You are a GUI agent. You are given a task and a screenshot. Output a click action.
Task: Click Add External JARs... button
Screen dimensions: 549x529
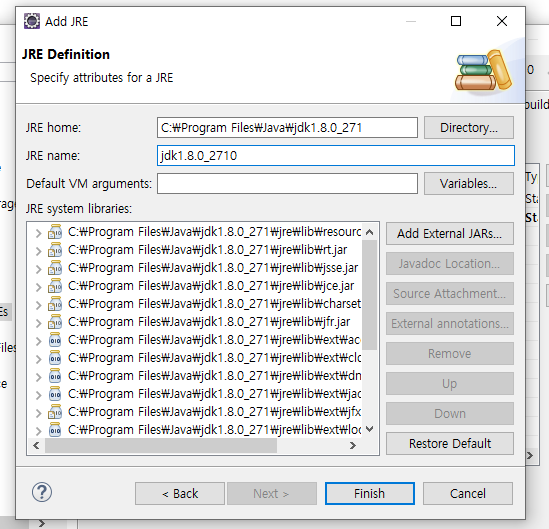450,234
